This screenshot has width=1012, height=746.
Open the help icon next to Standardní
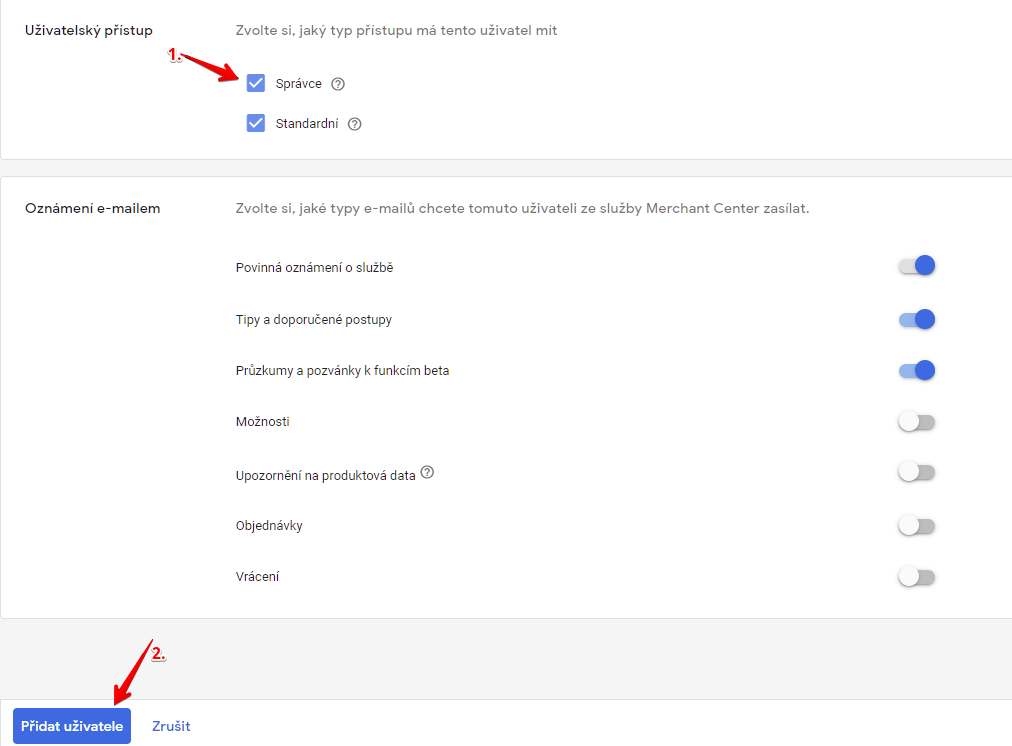(x=354, y=124)
